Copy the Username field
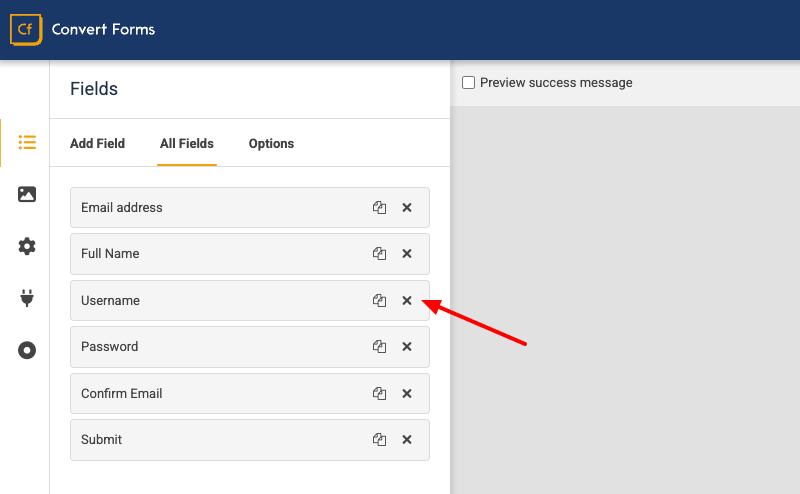The height and width of the screenshot is (494, 800). pos(379,301)
